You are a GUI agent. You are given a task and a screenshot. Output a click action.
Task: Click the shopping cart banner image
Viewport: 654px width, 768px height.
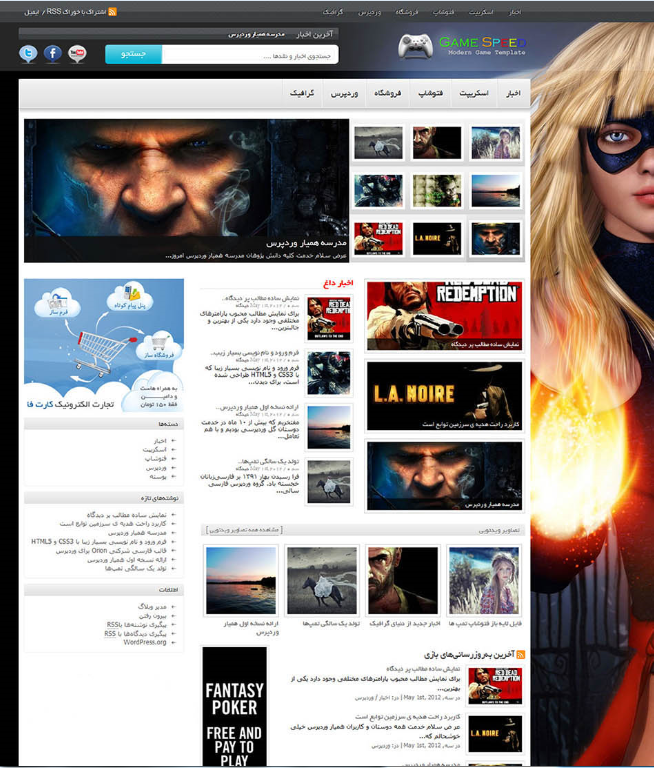[104, 346]
